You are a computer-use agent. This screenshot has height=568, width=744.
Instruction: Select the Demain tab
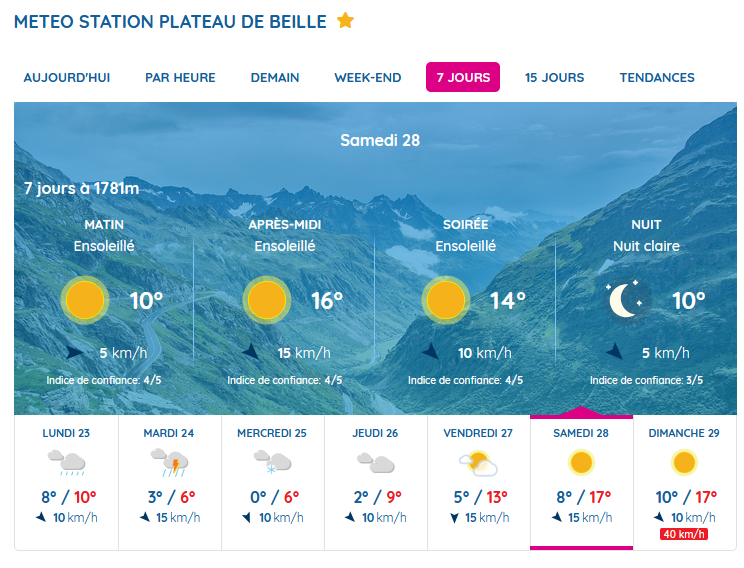275,78
